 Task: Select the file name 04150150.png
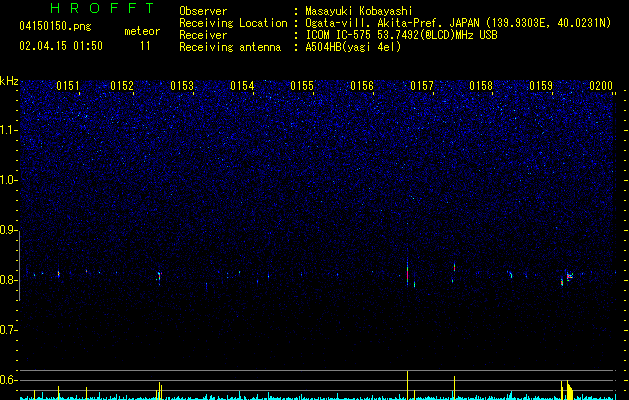coord(55,27)
